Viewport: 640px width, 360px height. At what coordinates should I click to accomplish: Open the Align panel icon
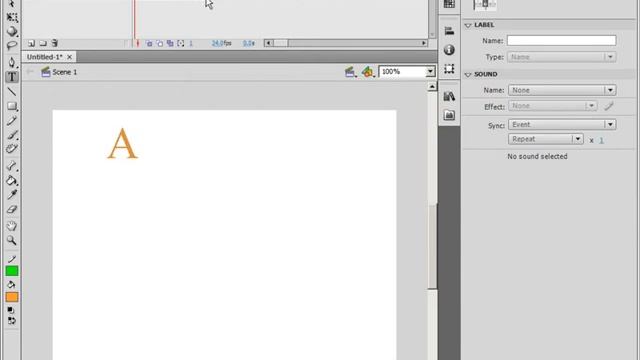point(449,31)
